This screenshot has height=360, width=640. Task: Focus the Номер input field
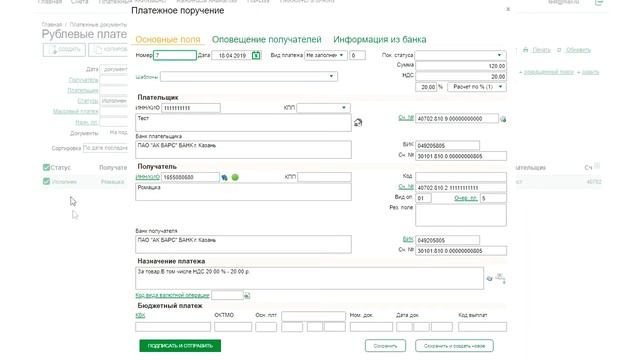click(x=175, y=55)
